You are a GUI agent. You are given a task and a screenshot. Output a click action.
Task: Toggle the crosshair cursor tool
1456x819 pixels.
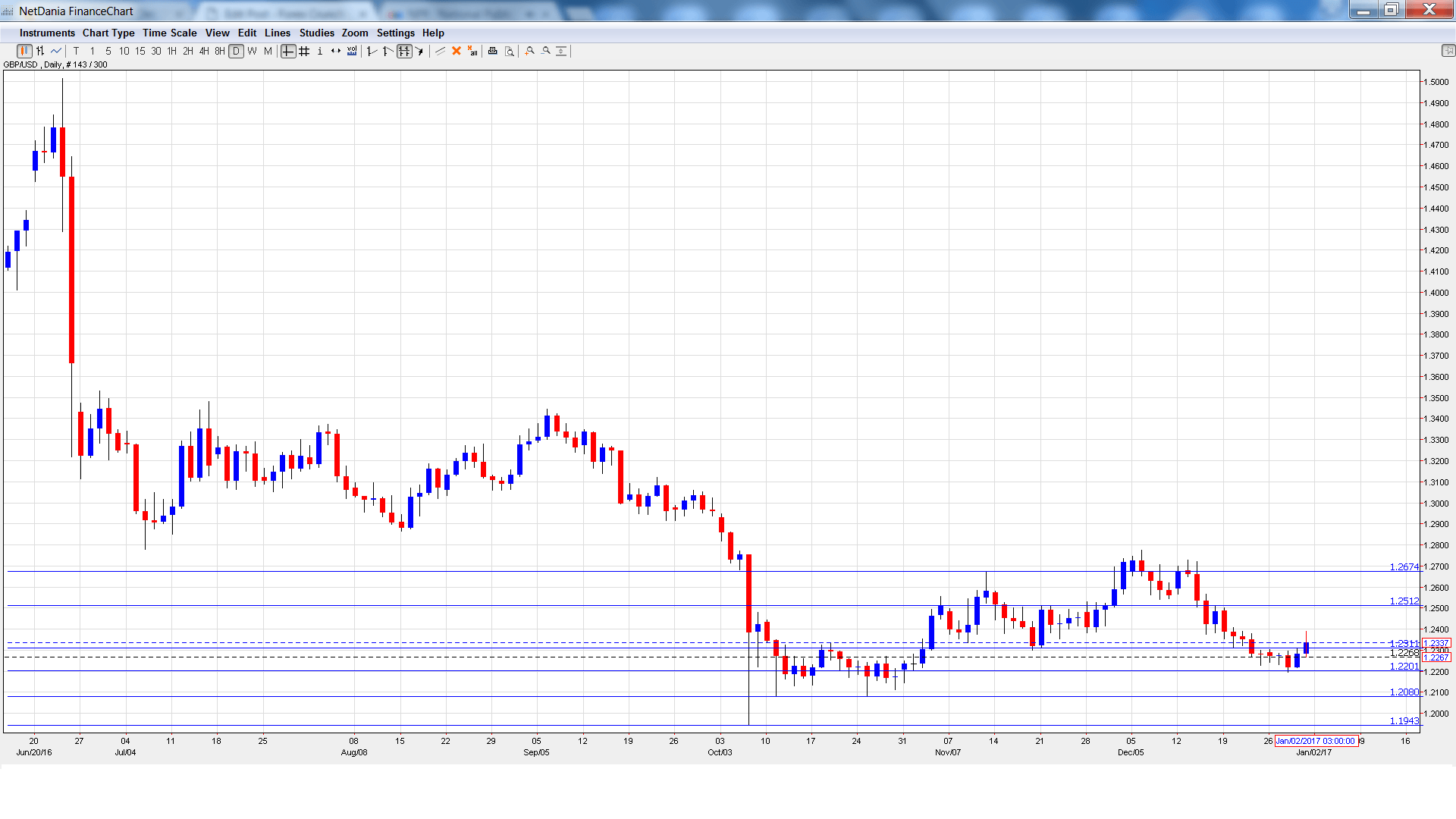point(288,52)
